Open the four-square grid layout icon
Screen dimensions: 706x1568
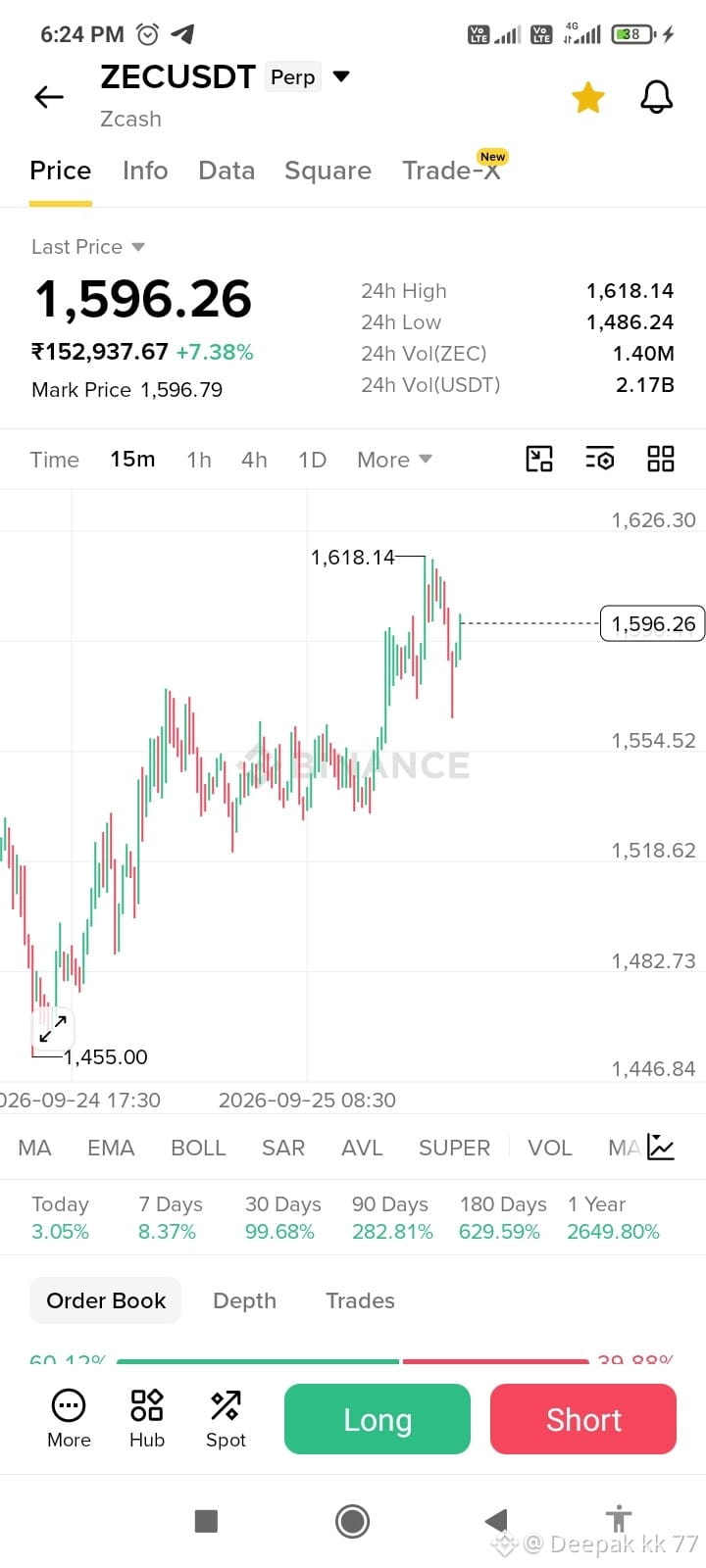point(661,459)
